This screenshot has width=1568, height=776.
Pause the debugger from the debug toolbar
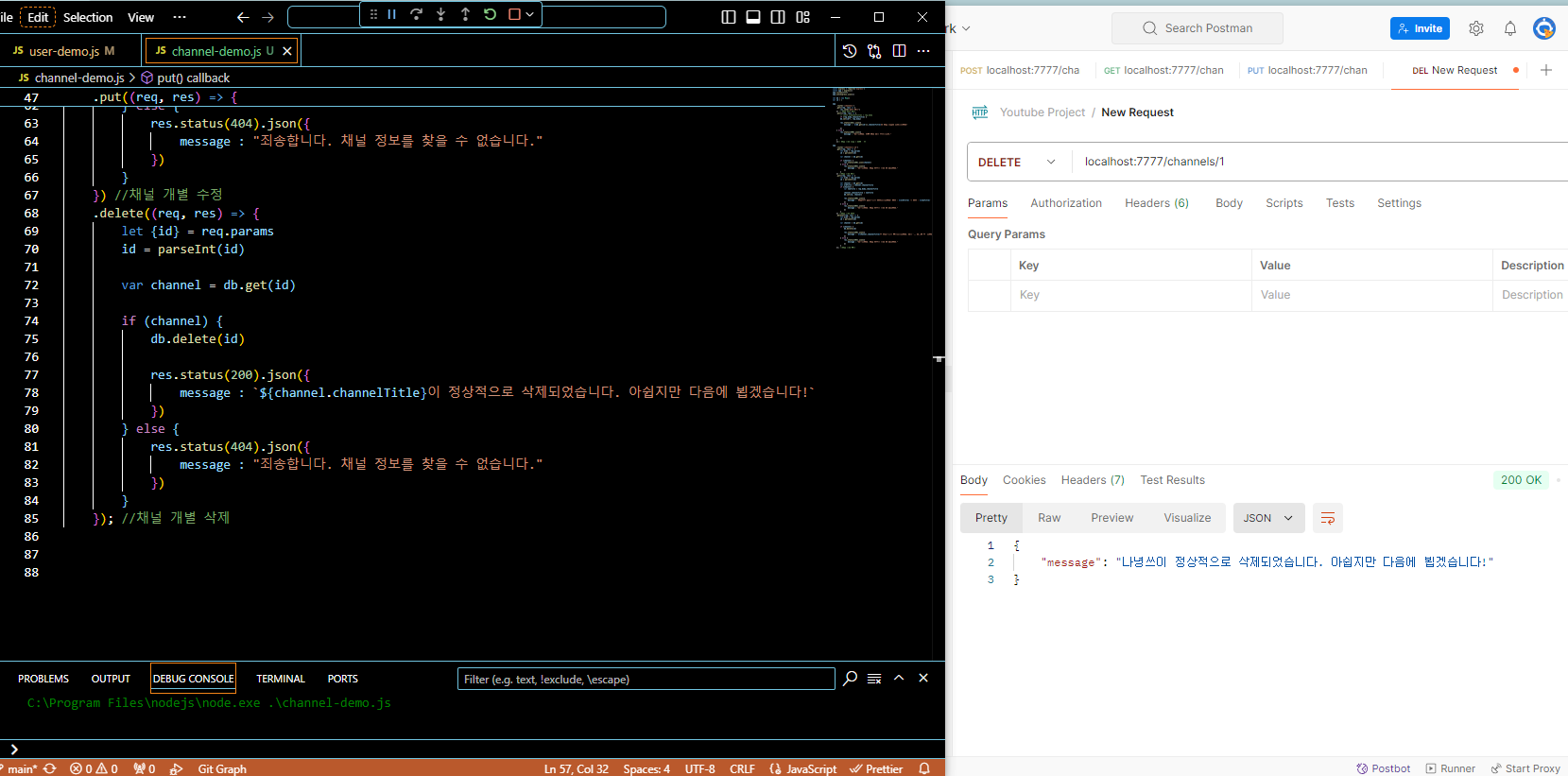(391, 14)
